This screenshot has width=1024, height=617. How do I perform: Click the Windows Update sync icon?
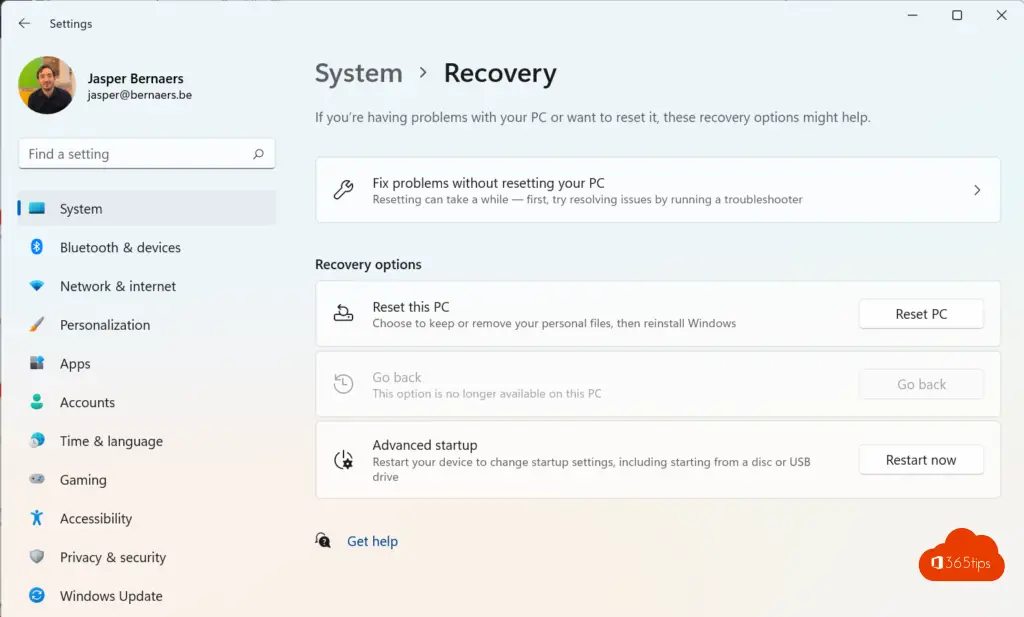coord(37,595)
